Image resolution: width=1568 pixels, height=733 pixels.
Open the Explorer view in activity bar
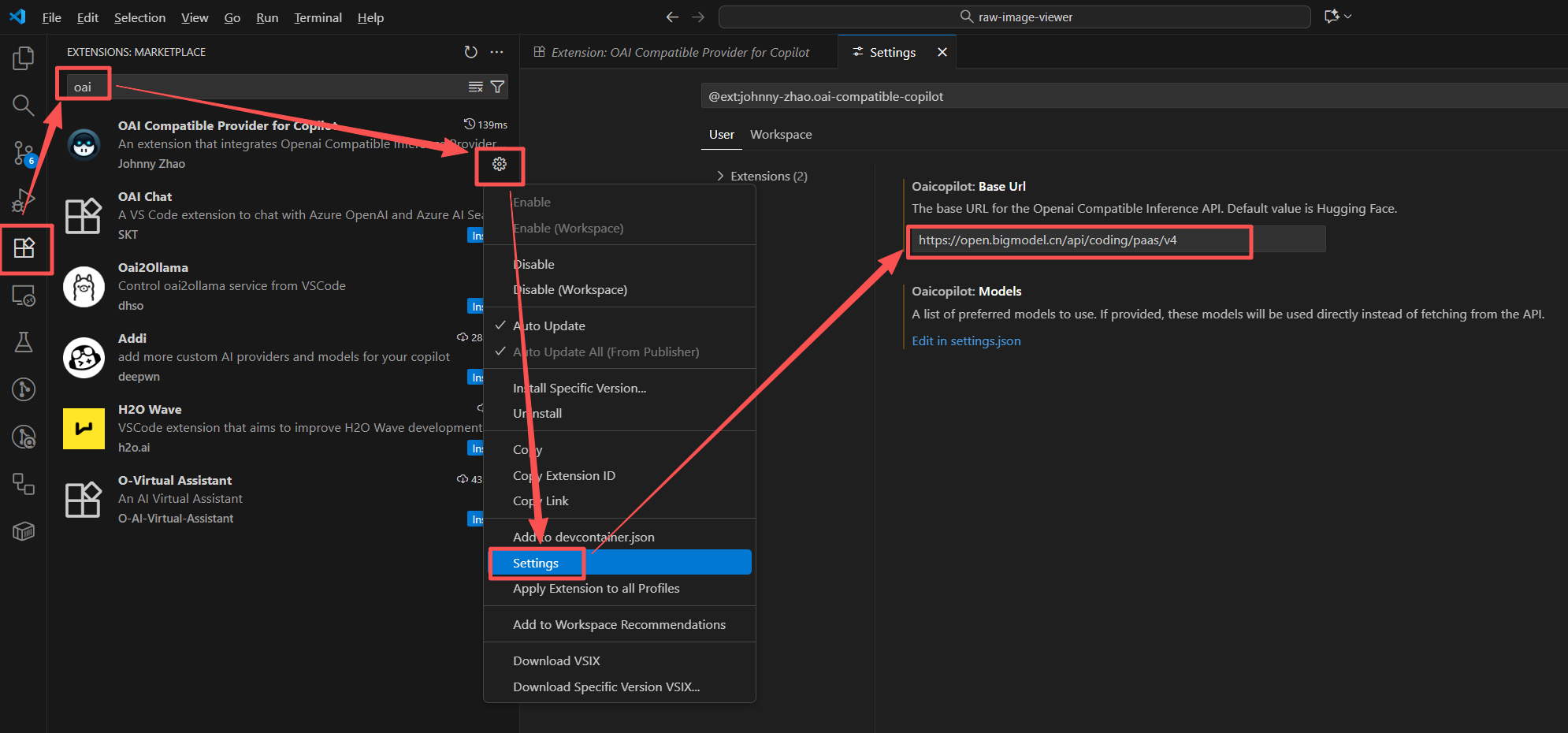coord(24,58)
